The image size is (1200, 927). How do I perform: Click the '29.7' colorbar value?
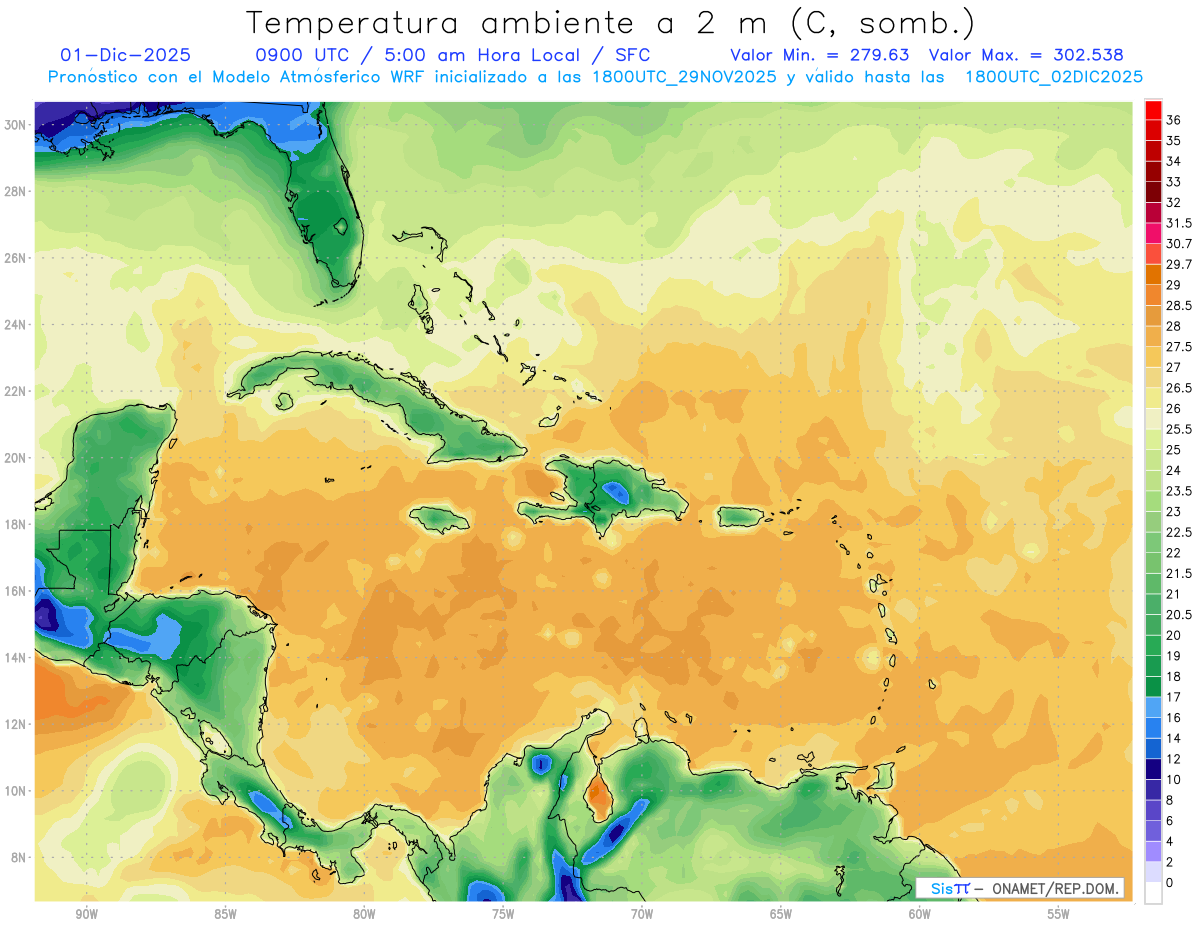[1179, 264]
